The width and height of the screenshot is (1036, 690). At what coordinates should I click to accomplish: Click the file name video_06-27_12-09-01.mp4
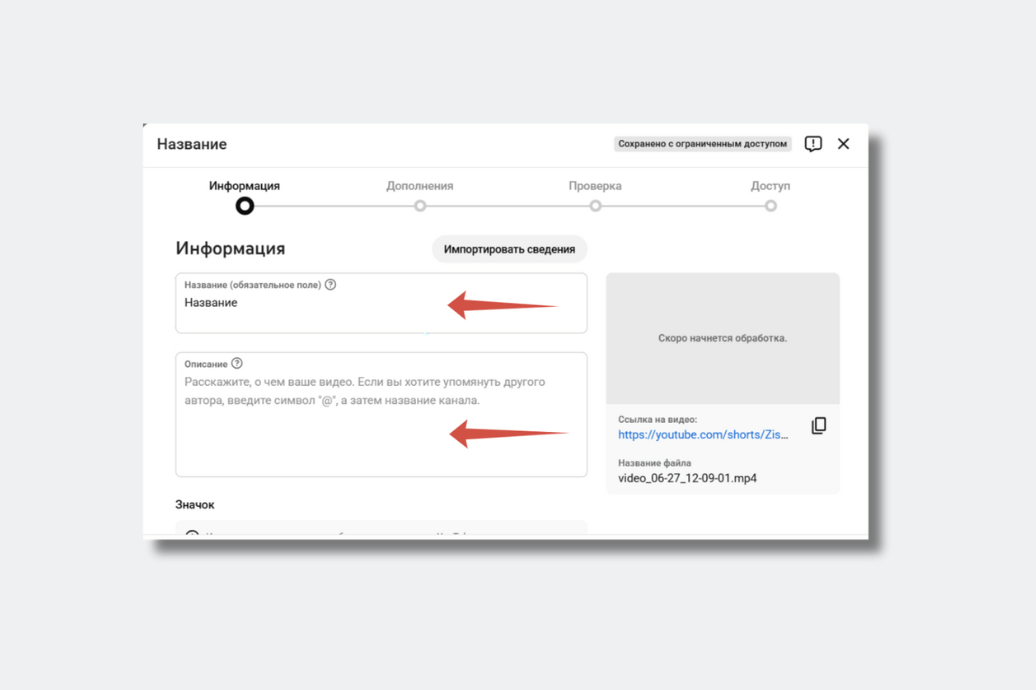[687, 478]
